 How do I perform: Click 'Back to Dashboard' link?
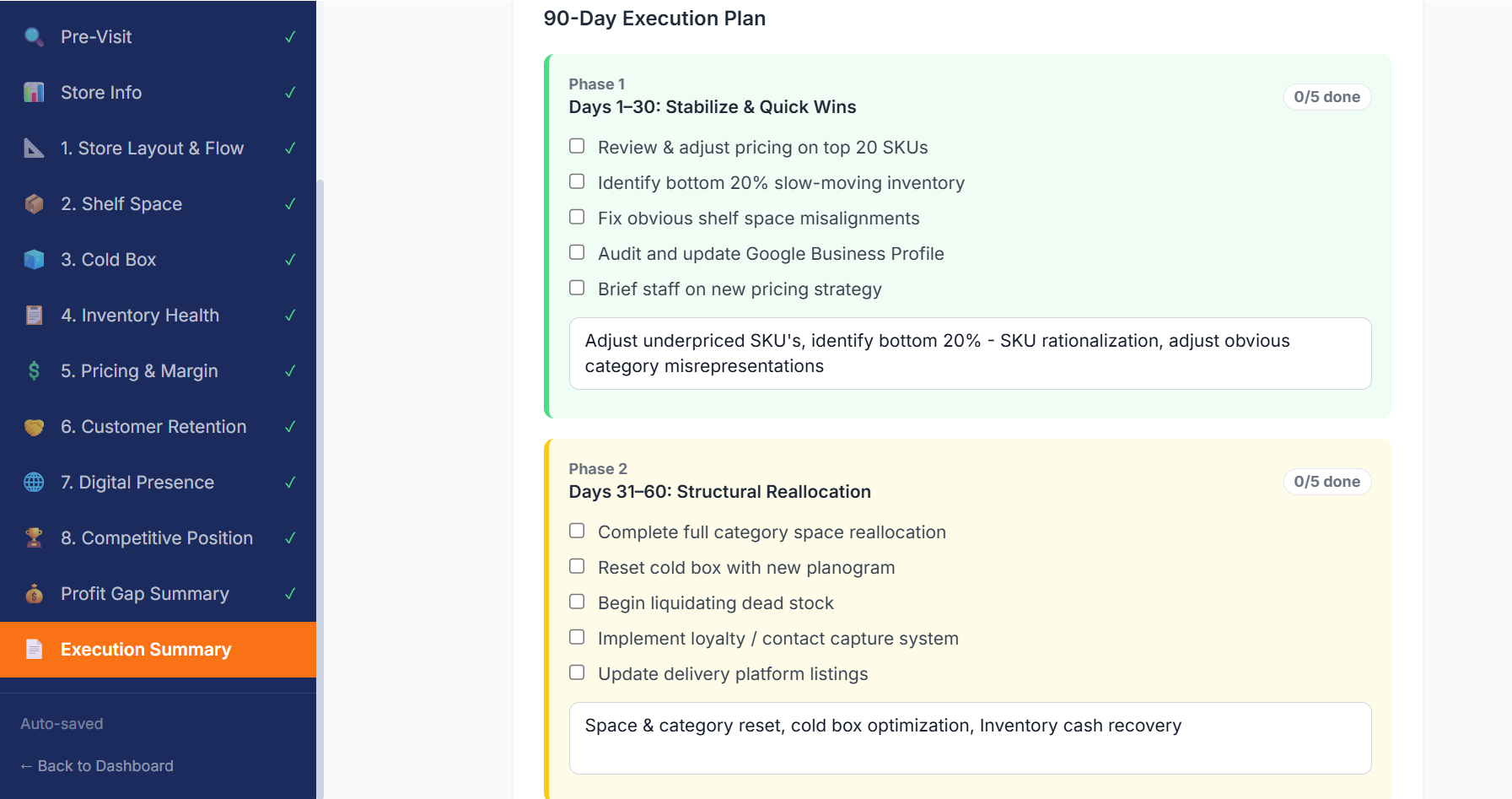[x=96, y=765]
